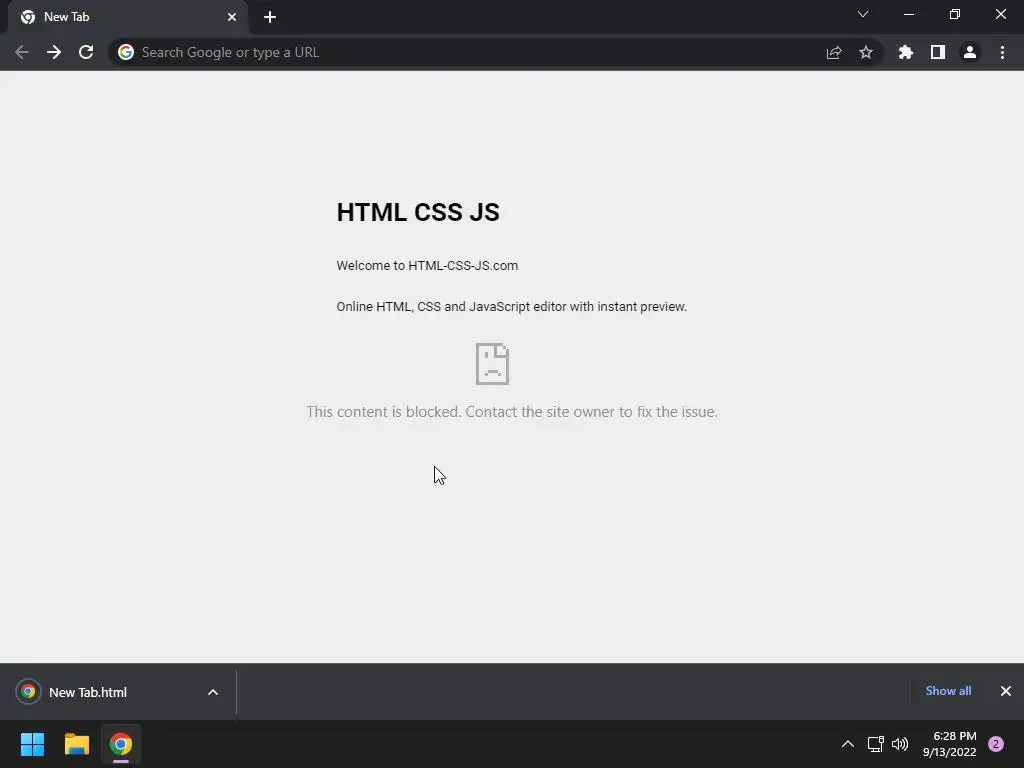Image resolution: width=1024 pixels, height=768 pixels.
Task: Click the Welcome to HTML-CSS-JS.com text
Action: 427,266
